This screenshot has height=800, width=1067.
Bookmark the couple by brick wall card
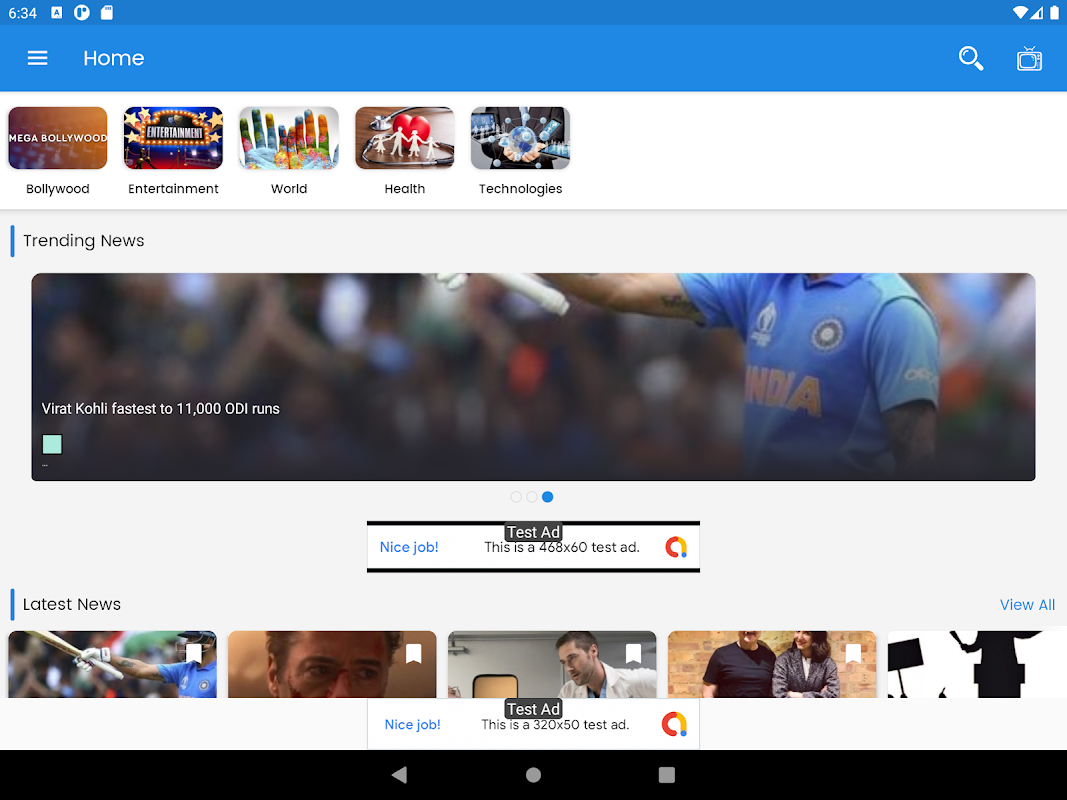[853, 654]
